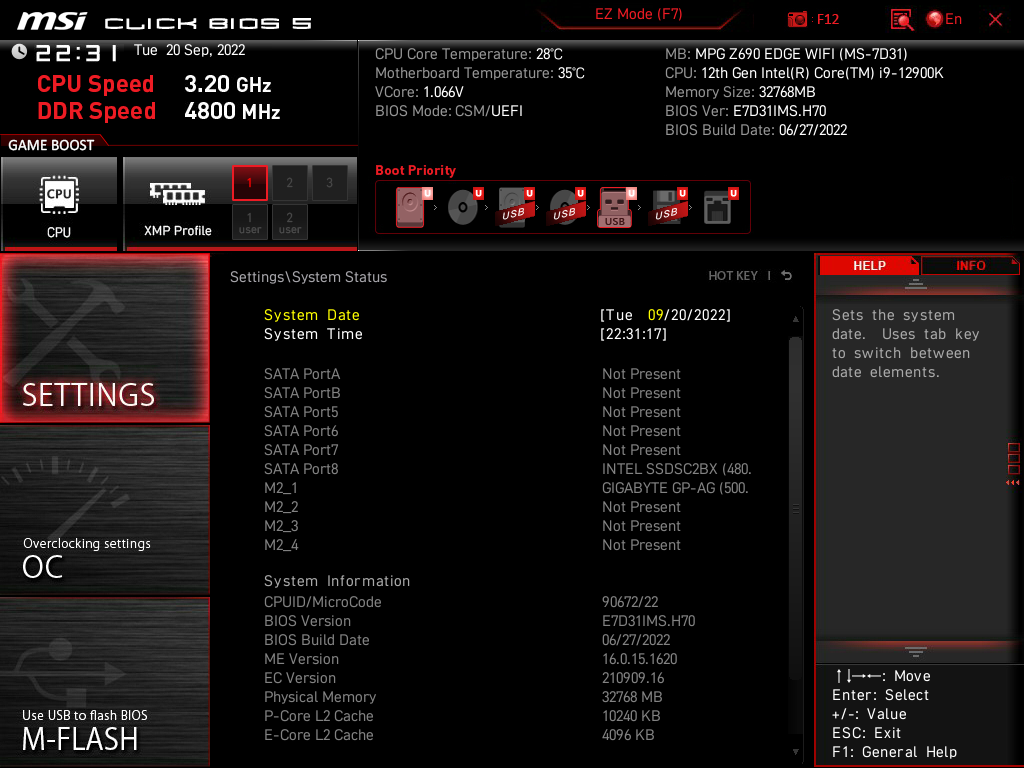
Task: Click the clock time display
Action: coord(77,52)
